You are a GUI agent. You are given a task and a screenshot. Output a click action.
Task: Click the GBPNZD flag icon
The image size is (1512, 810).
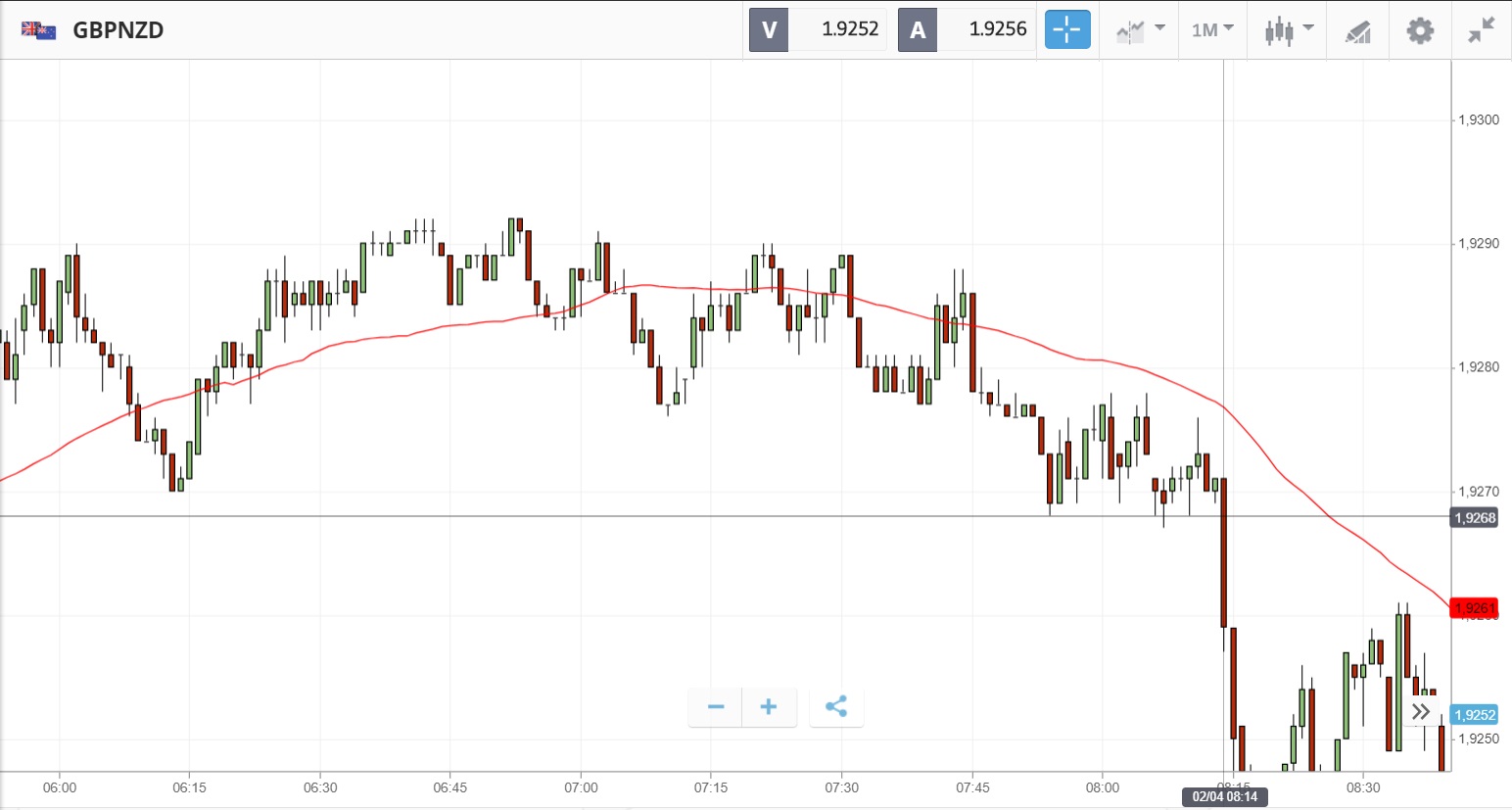[39, 30]
